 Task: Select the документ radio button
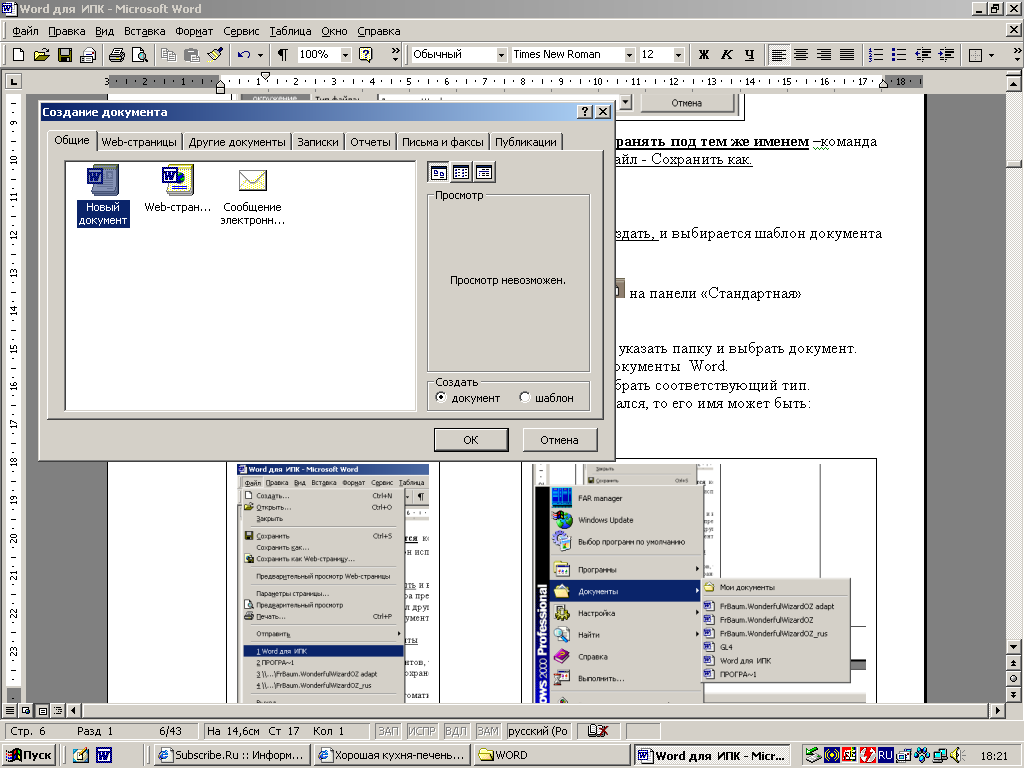(x=441, y=397)
